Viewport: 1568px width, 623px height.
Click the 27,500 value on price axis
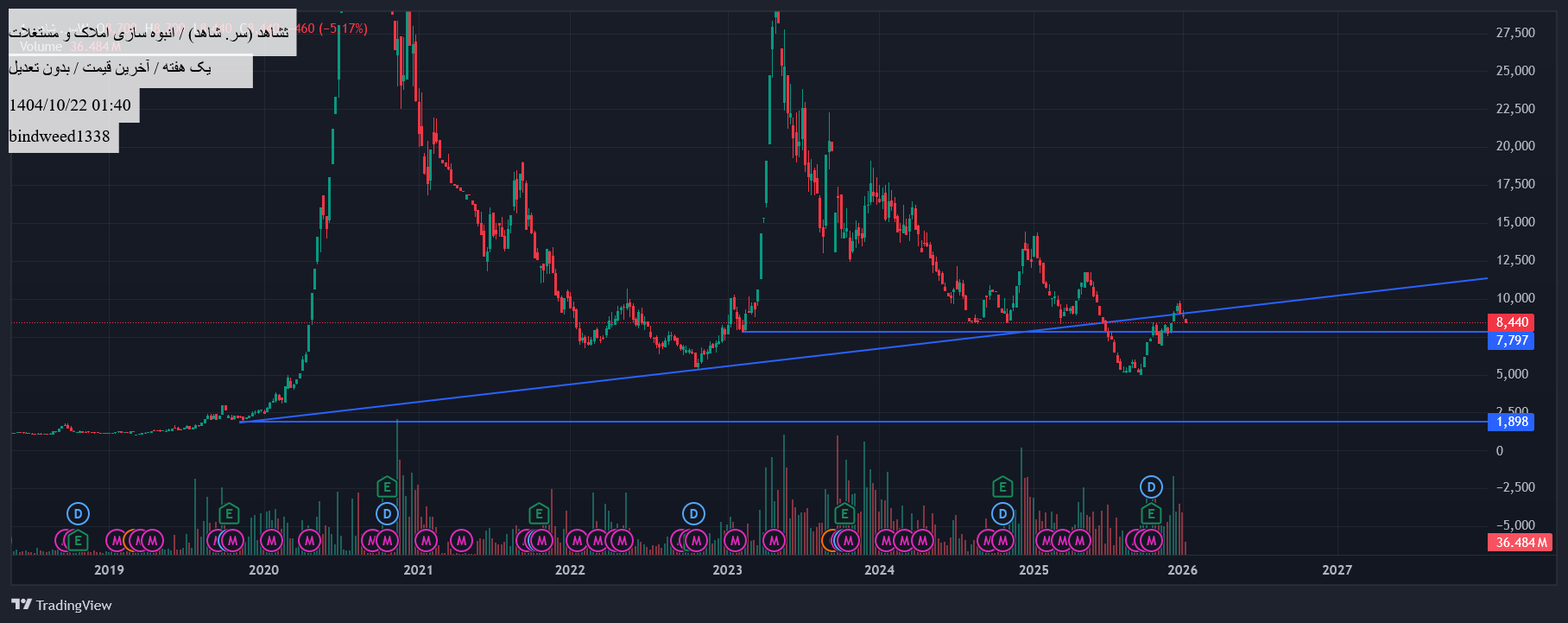click(x=1515, y=33)
